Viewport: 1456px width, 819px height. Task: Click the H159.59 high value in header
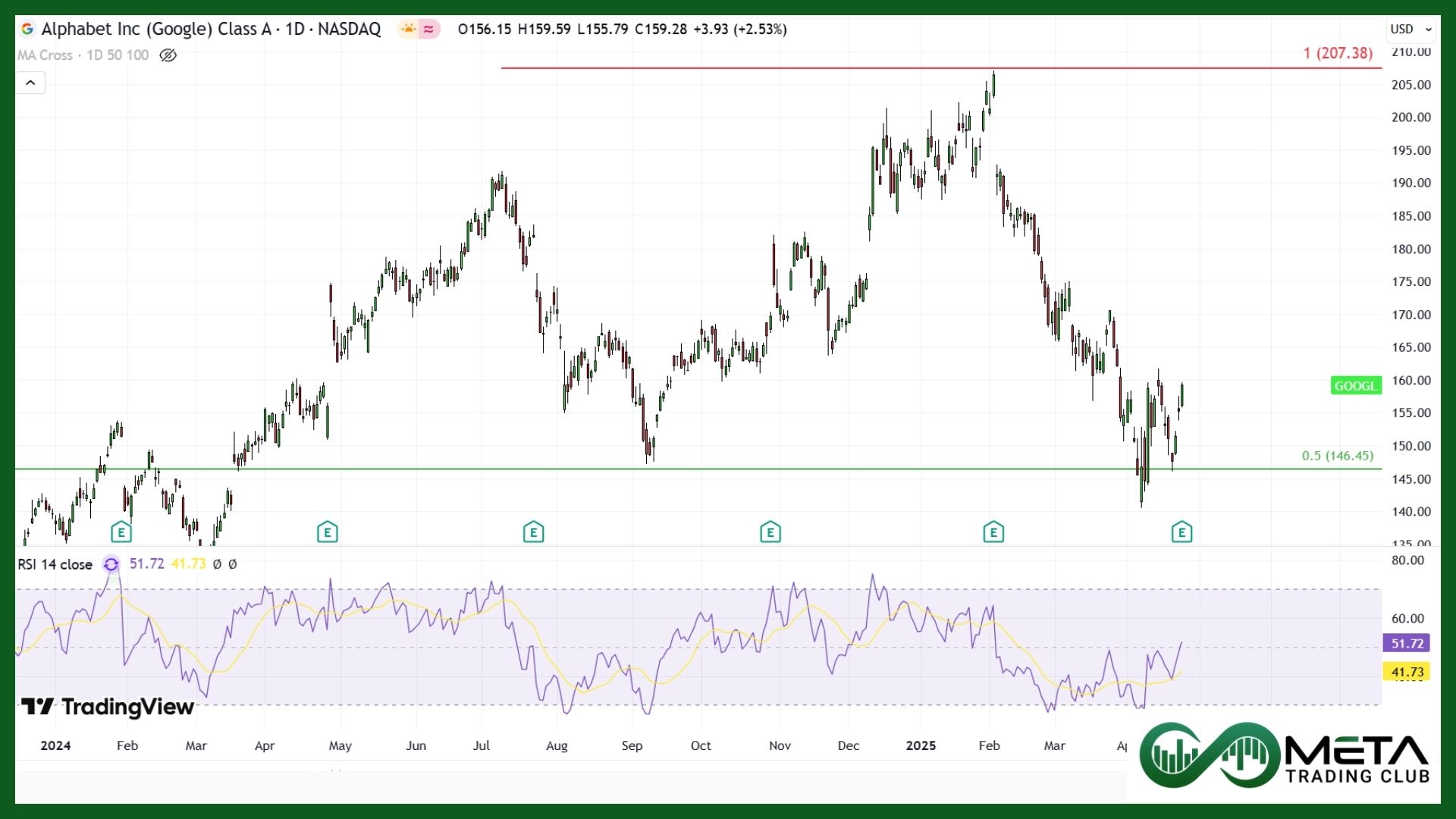(544, 29)
